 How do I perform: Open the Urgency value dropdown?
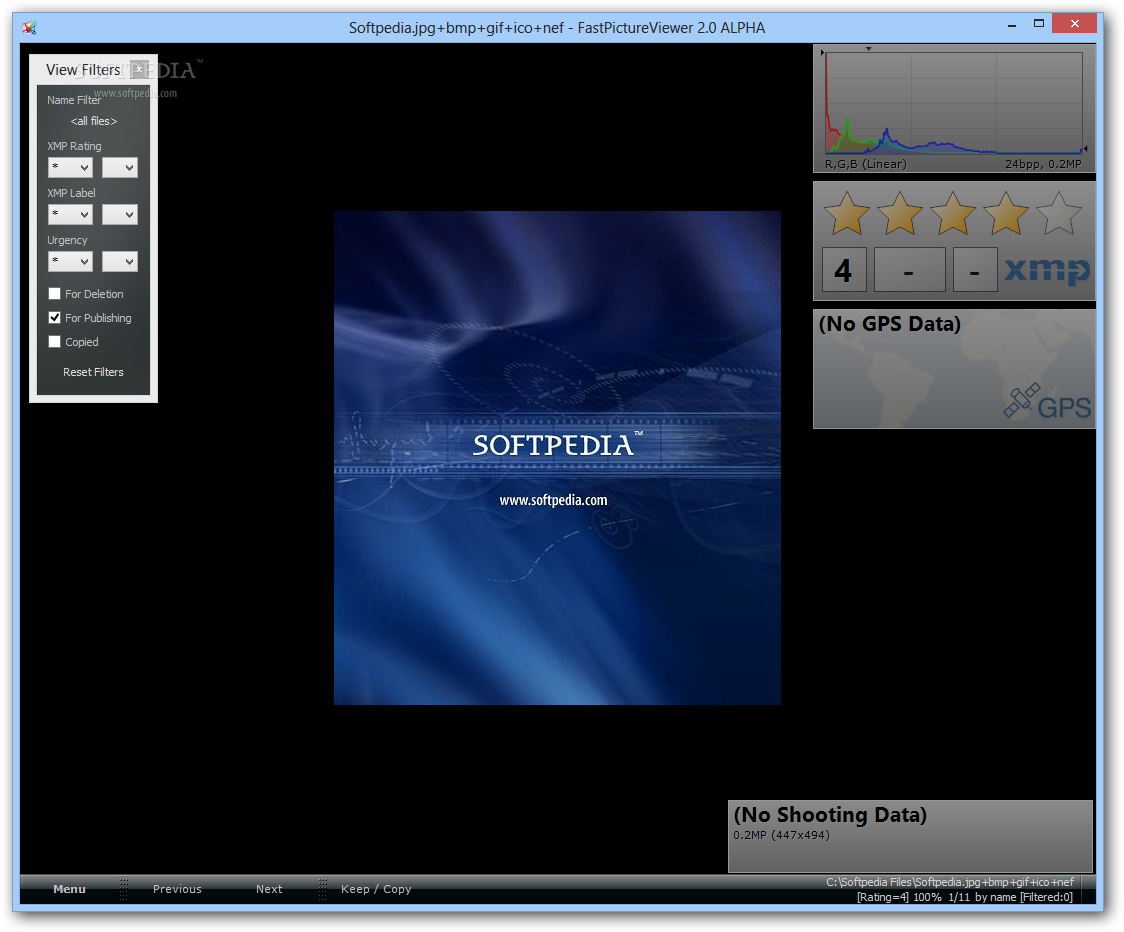click(120, 262)
